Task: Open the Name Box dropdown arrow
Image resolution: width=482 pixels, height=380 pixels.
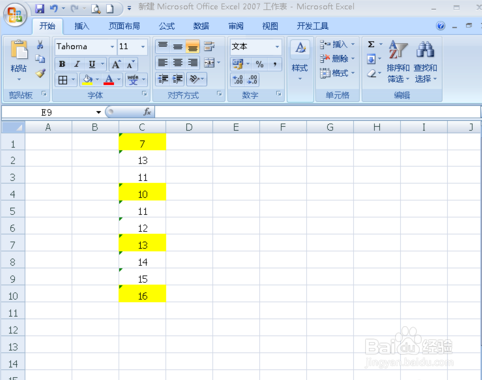Action: pyautogui.click(x=98, y=112)
